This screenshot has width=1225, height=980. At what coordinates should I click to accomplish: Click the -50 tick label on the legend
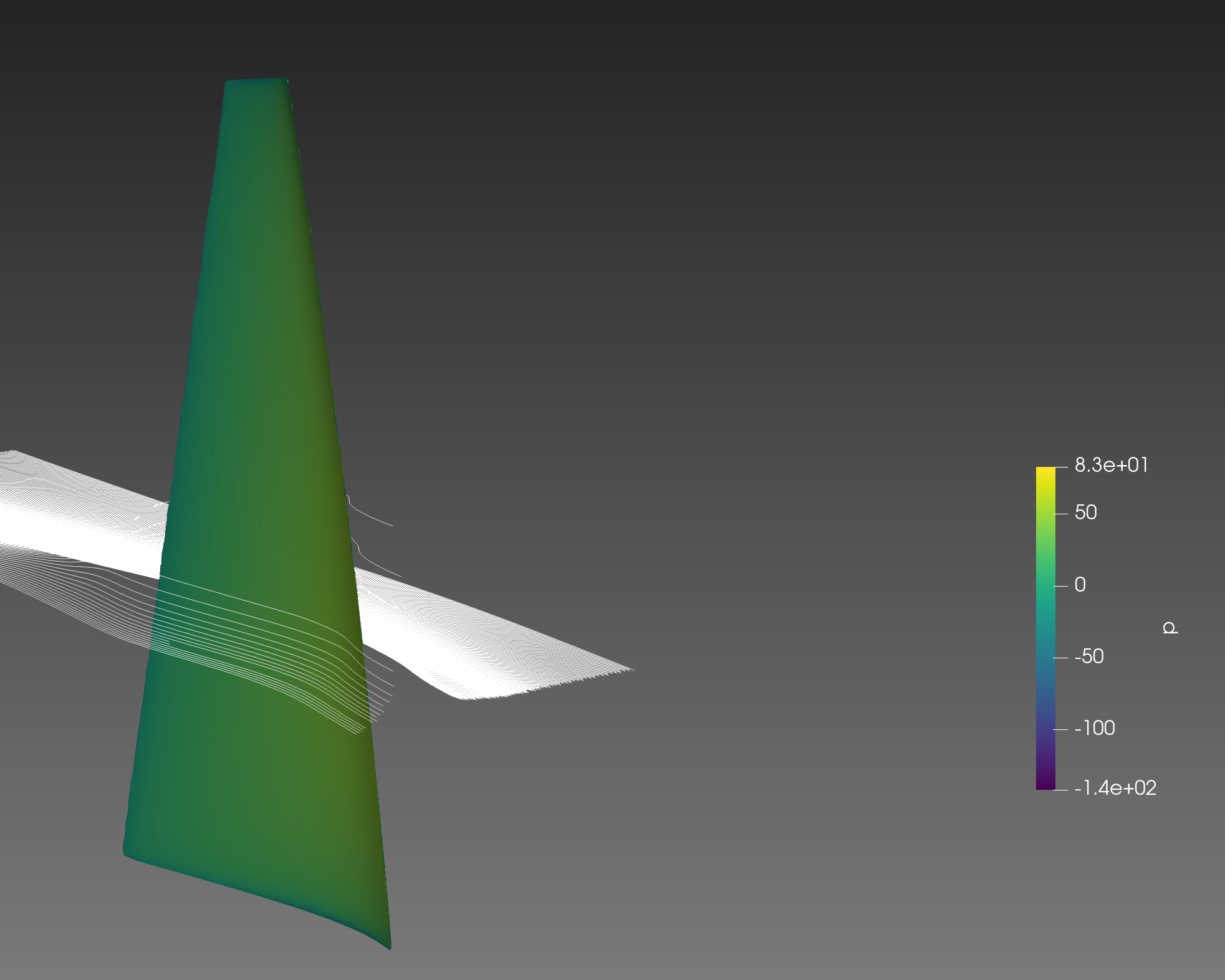tap(1088, 657)
